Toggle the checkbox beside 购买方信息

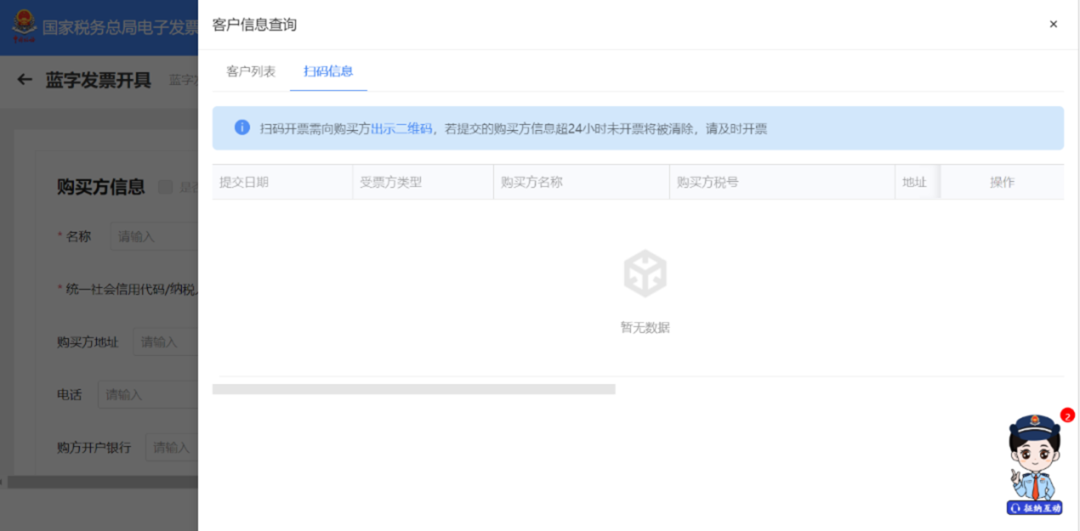click(x=166, y=187)
